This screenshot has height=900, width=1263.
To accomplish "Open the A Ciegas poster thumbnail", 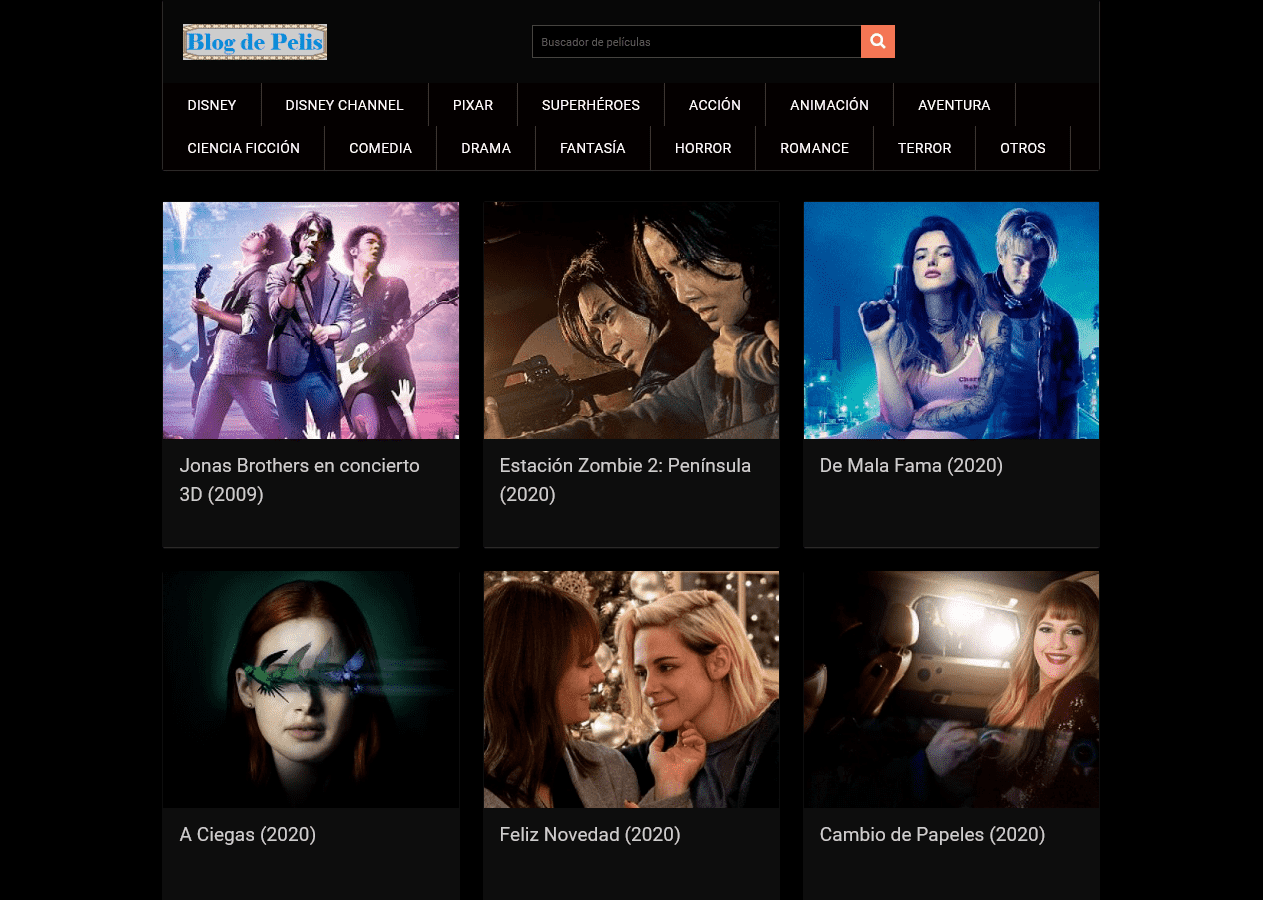I will coord(311,689).
